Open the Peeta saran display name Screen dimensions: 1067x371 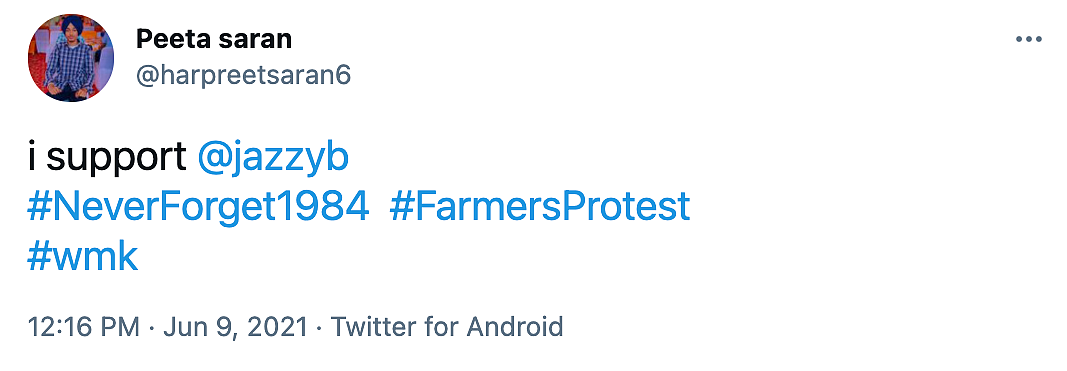(x=214, y=39)
